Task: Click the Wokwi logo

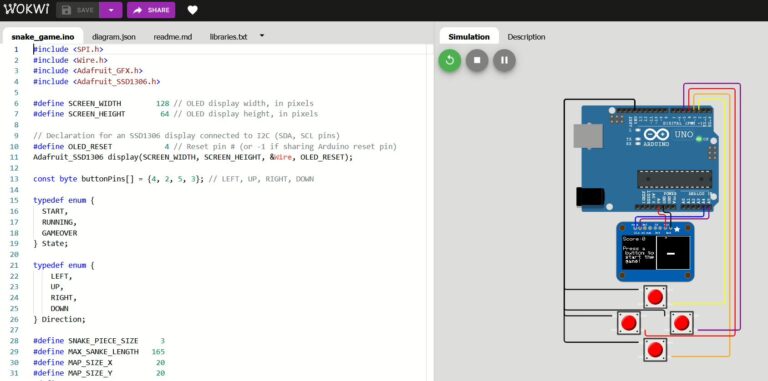Action: coord(26,9)
